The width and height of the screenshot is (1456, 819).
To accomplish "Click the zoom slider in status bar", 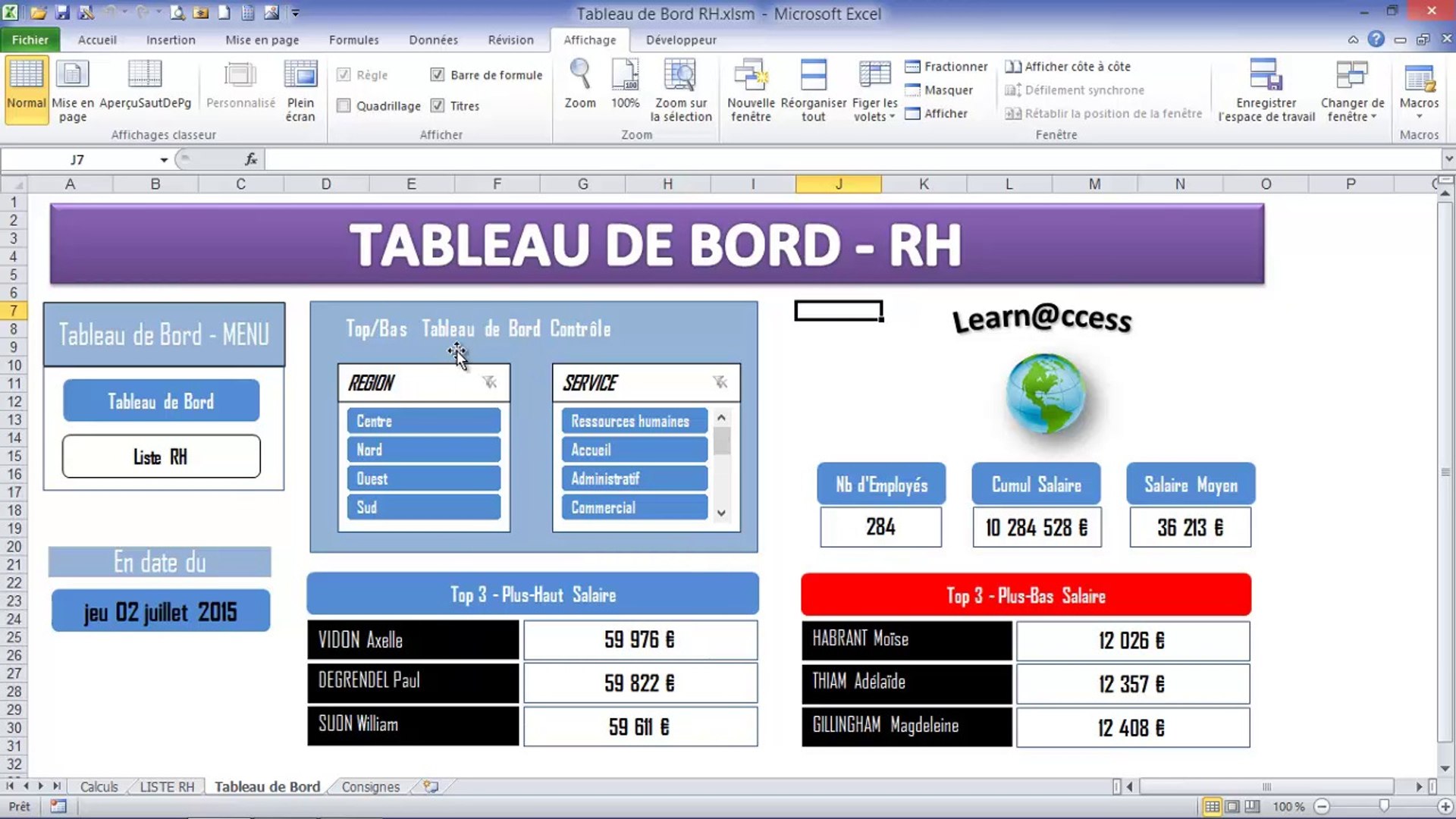I will (x=1383, y=806).
